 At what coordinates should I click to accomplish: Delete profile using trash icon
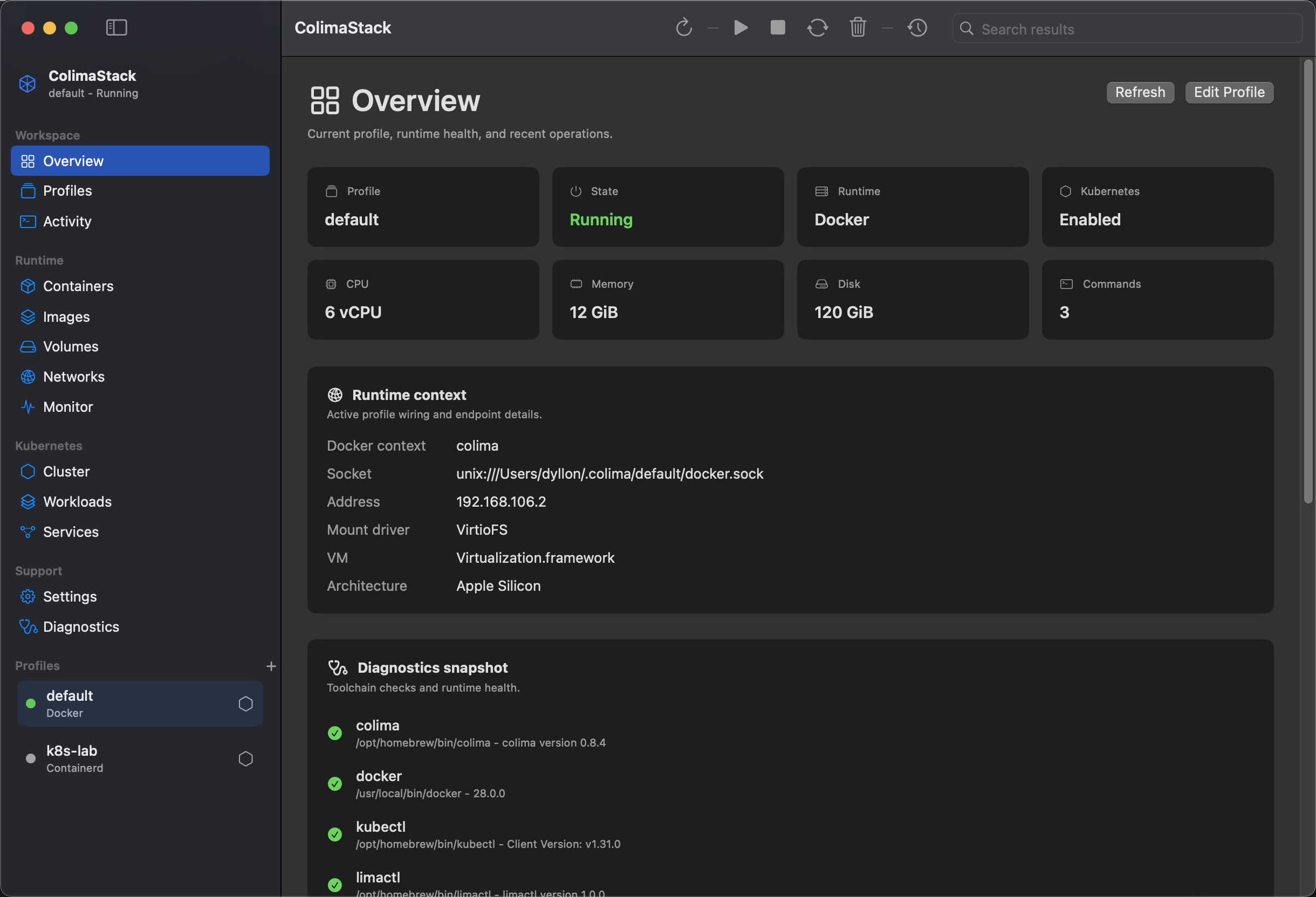pos(858,27)
